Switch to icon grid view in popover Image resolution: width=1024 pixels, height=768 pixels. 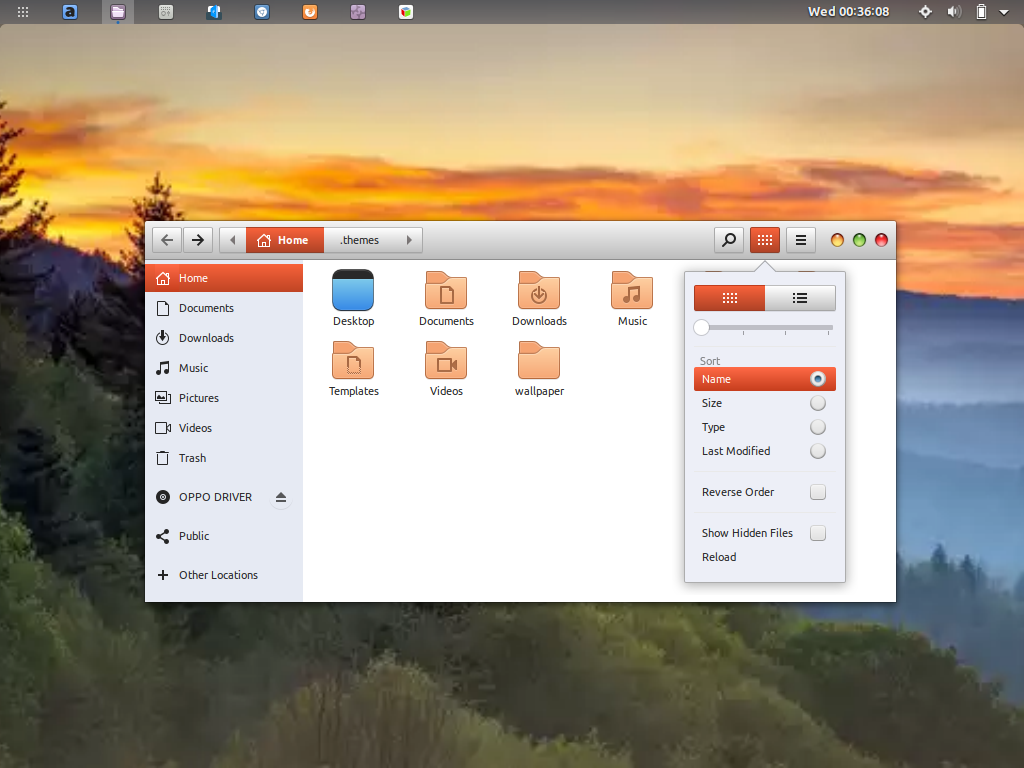click(729, 298)
